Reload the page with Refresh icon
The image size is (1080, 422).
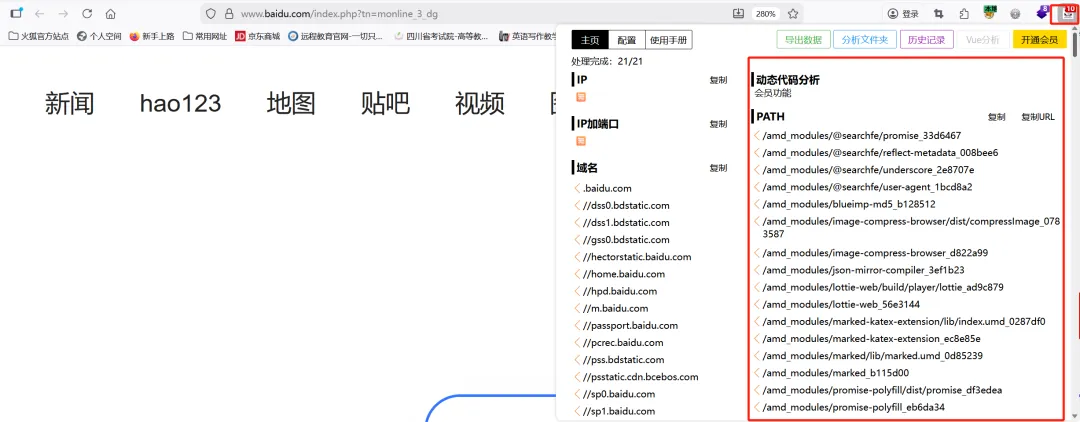pyautogui.click(x=87, y=14)
